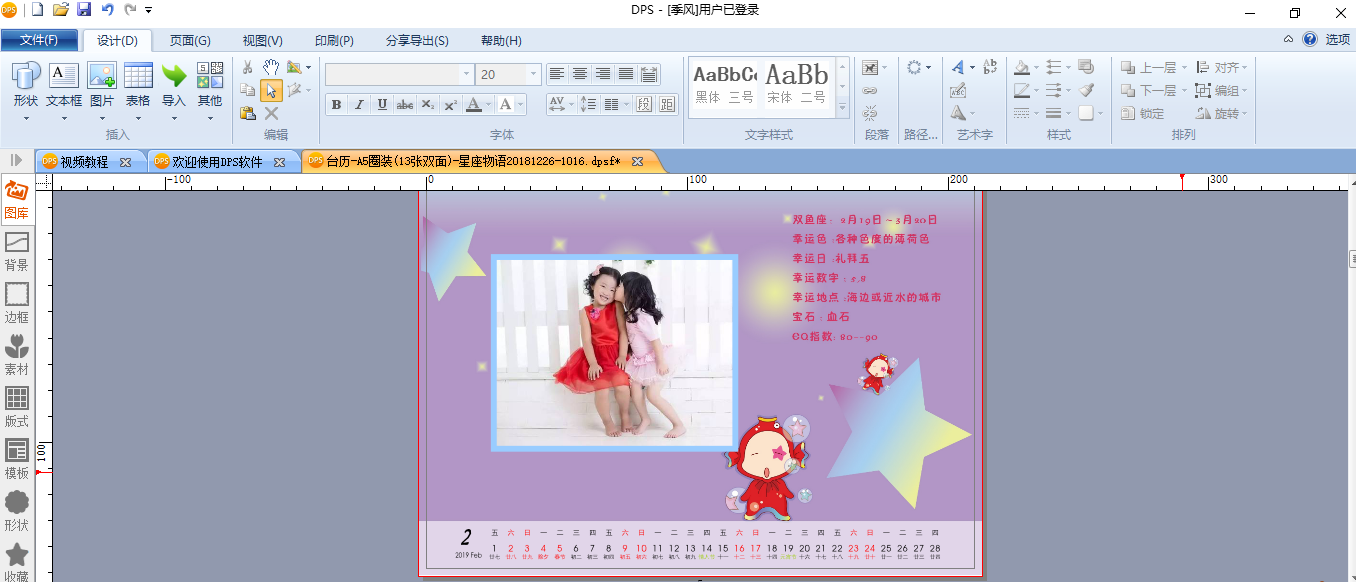1356x582 pixels.
Task: Click the 导入 import arrow icon
Action: pyautogui.click(x=174, y=75)
